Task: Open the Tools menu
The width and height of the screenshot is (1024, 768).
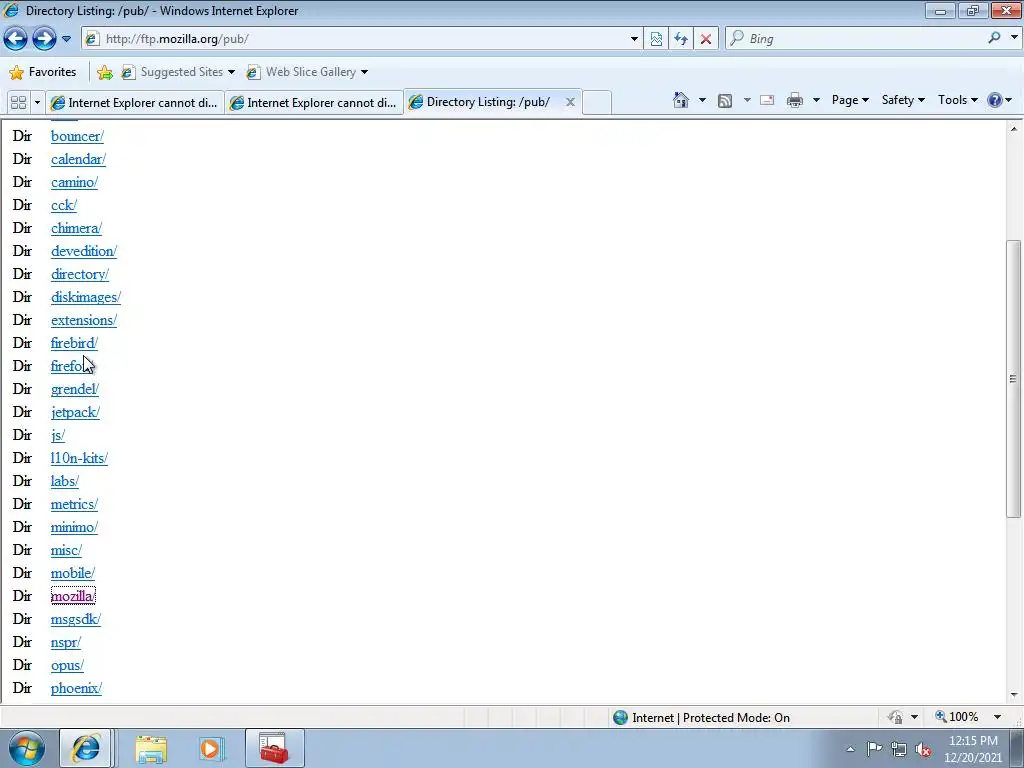Action: (x=957, y=100)
